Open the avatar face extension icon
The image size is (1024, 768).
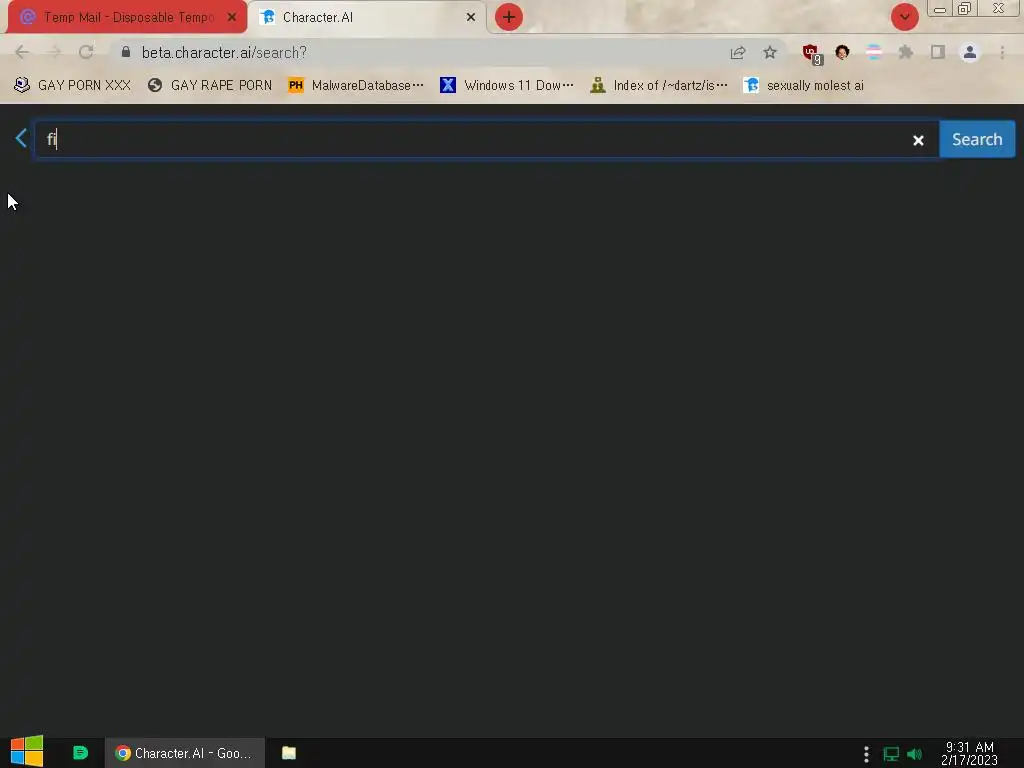[842, 52]
